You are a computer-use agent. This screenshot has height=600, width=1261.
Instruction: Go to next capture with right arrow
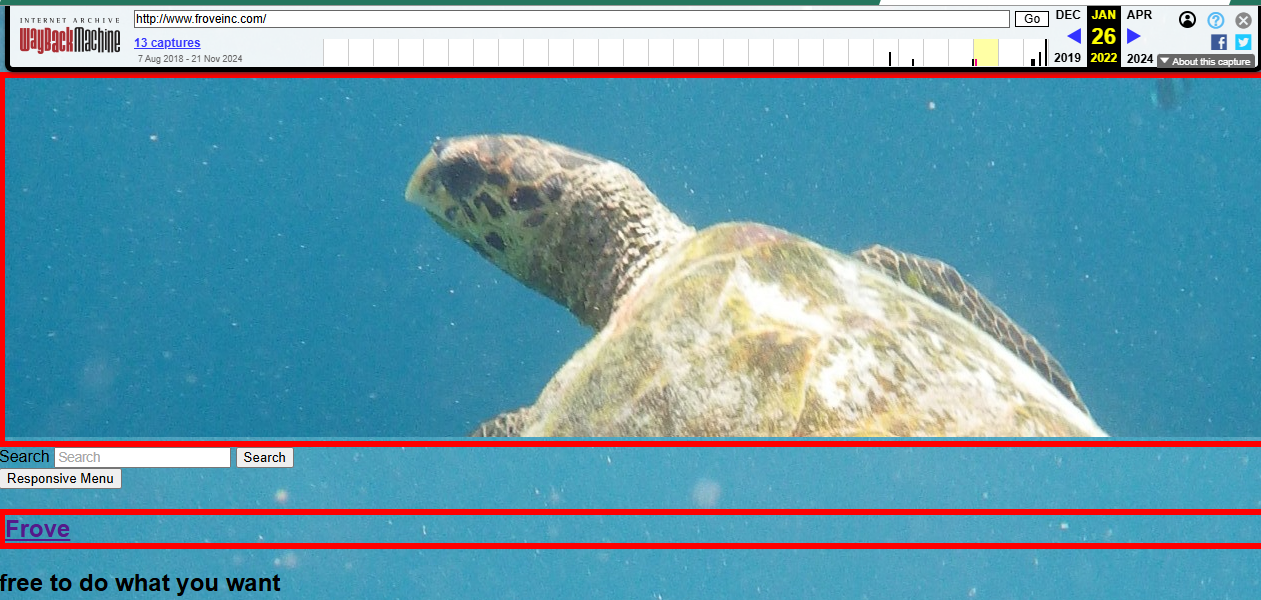(x=1134, y=36)
